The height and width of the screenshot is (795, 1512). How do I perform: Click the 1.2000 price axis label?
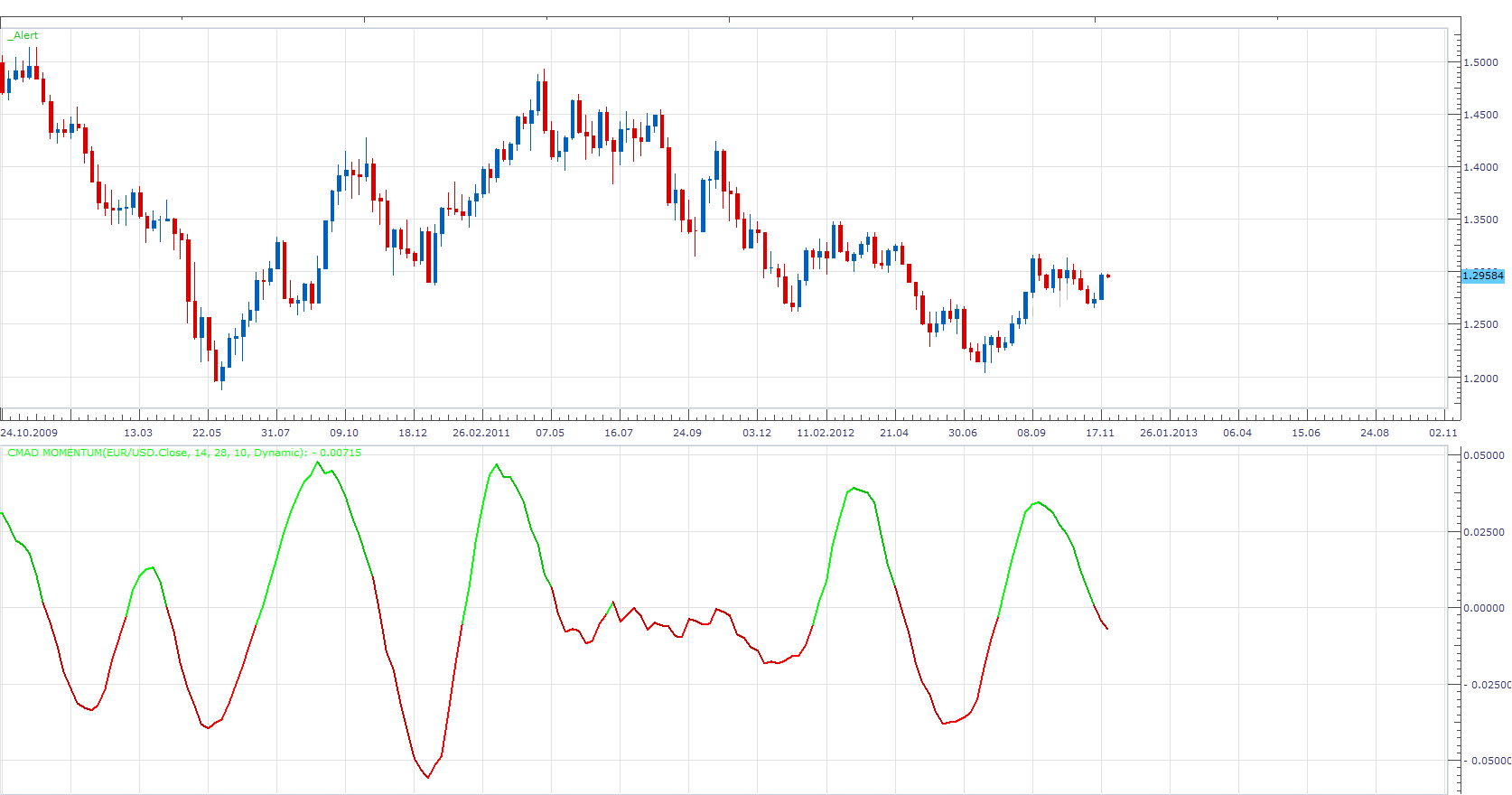point(1480,379)
